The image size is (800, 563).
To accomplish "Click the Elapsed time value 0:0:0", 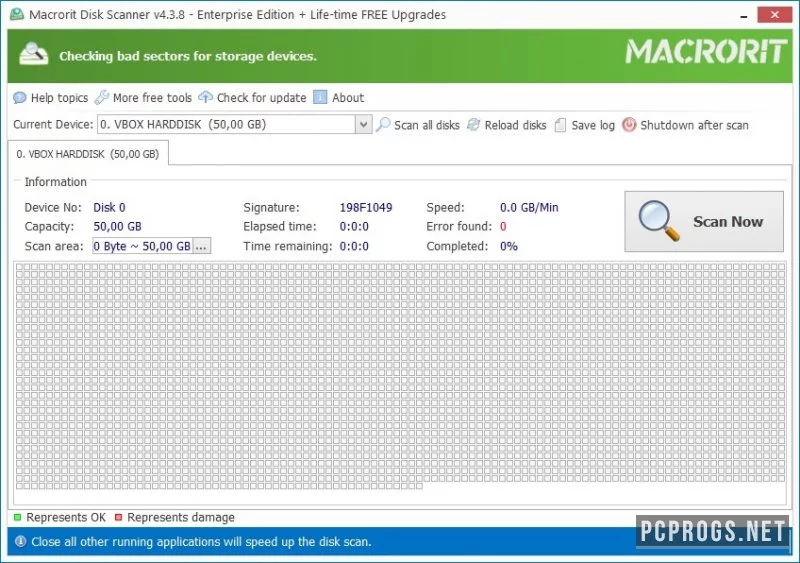I will coord(354,226).
